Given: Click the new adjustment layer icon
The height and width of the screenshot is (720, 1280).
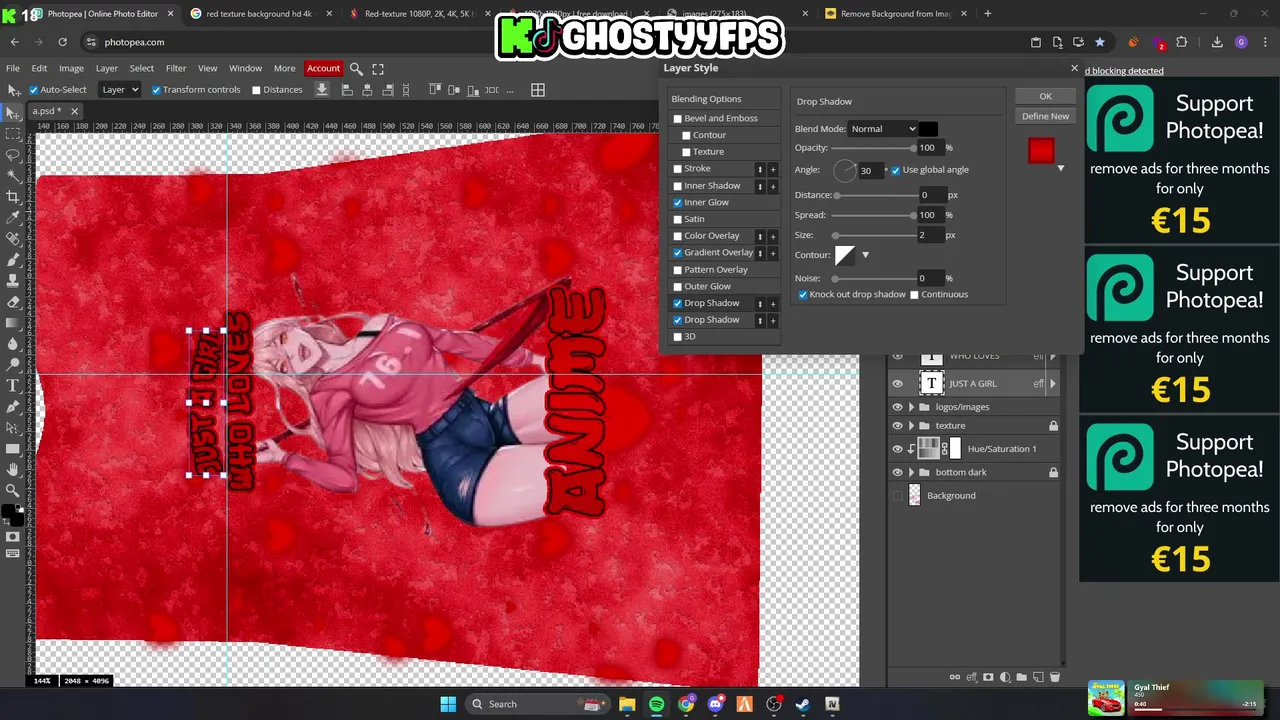Looking at the screenshot, I should [1005, 677].
